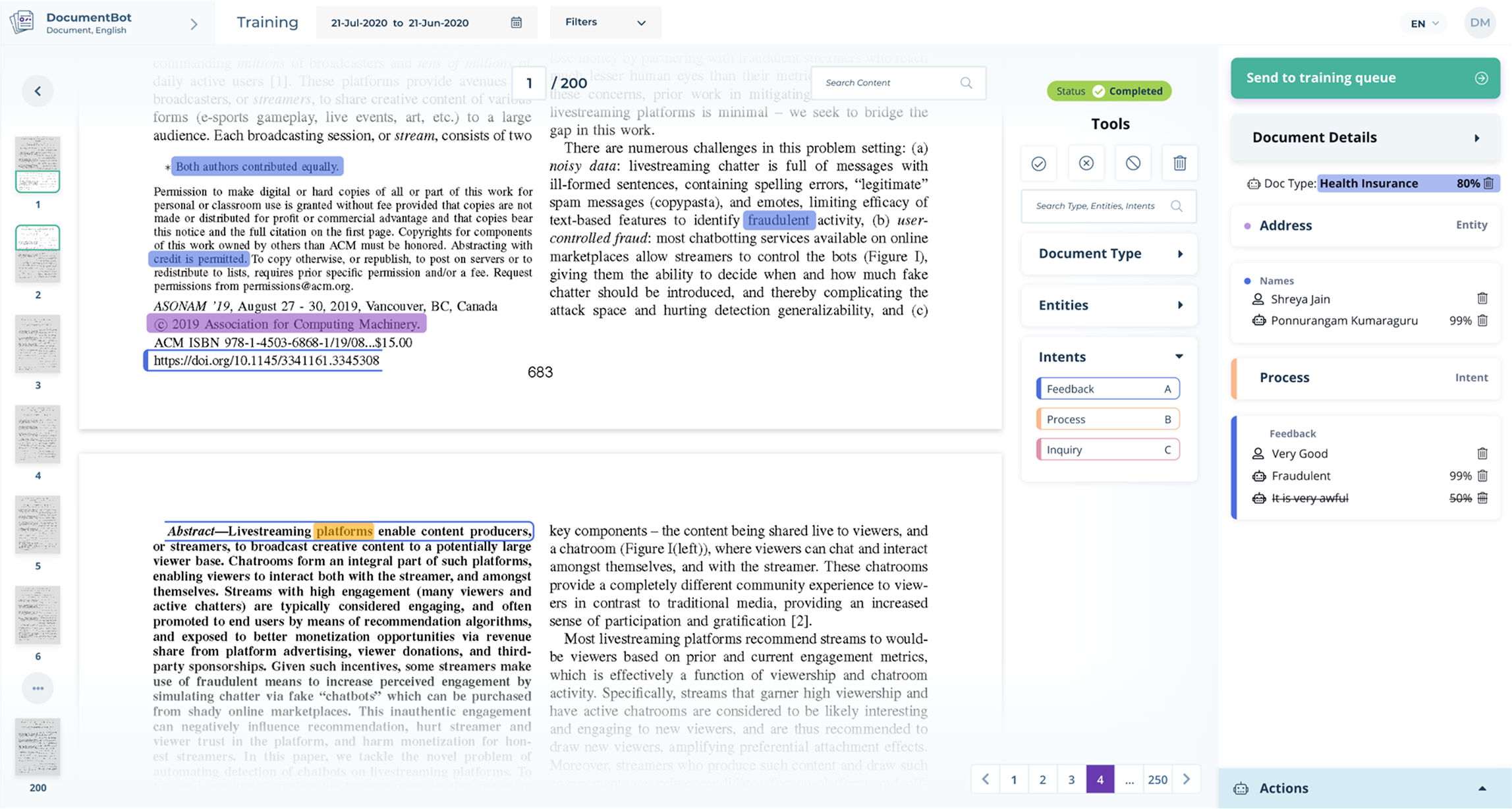The image size is (1512, 809).
Task: Click Send to training queue button
Action: (x=1364, y=78)
